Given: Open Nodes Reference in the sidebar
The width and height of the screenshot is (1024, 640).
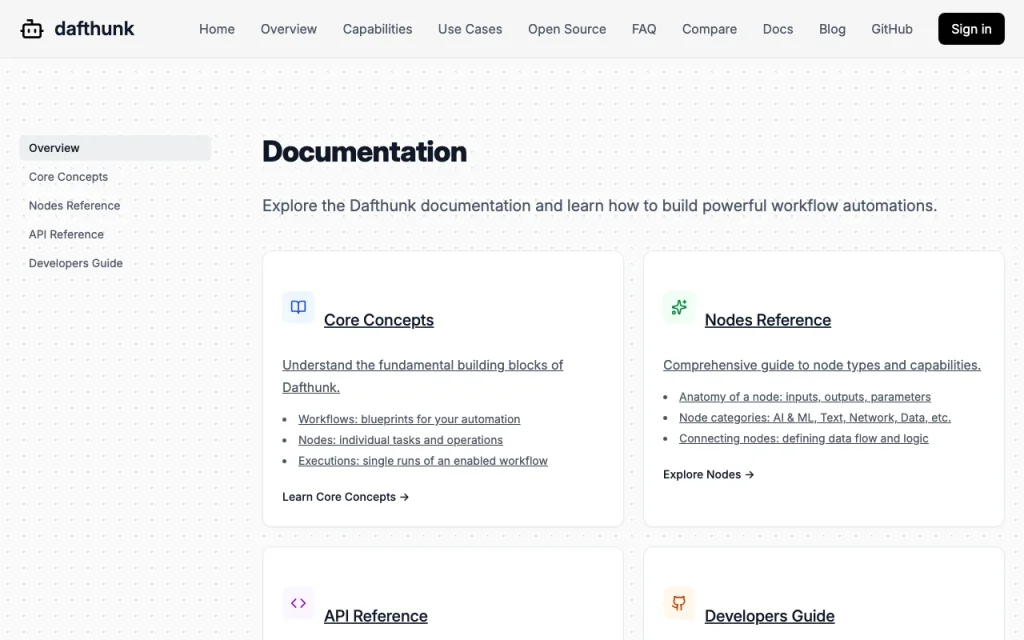Looking at the screenshot, I should (x=74, y=206).
